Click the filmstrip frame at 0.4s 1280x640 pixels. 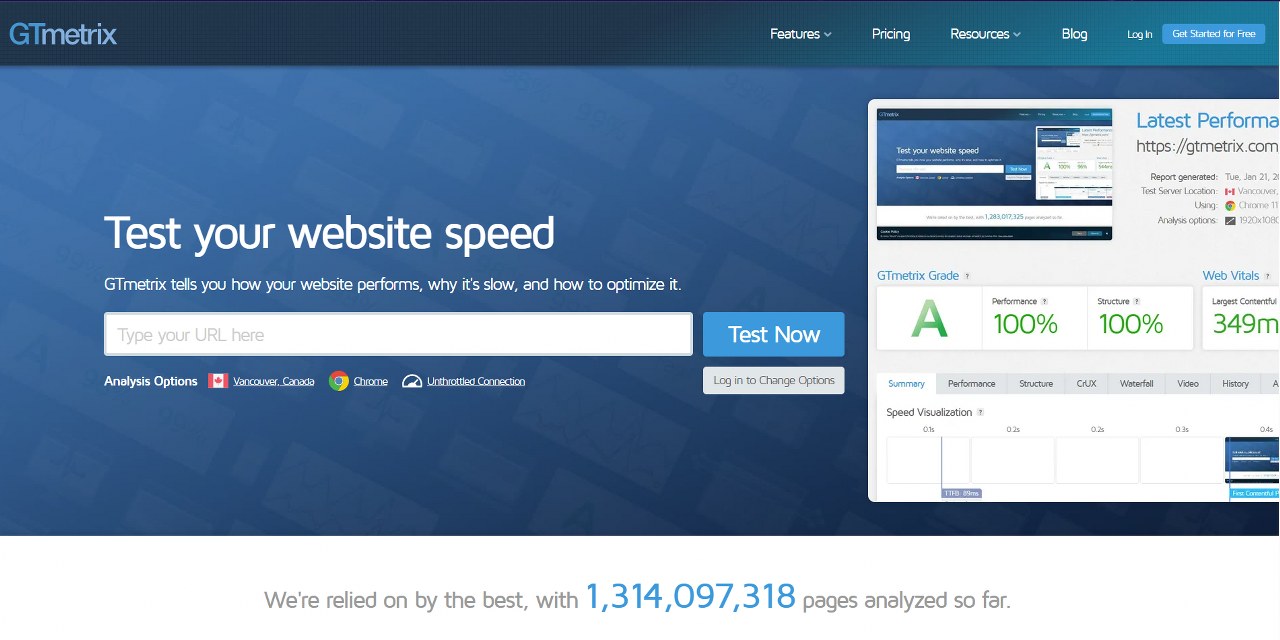pyautogui.click(x=1252, y=460)
